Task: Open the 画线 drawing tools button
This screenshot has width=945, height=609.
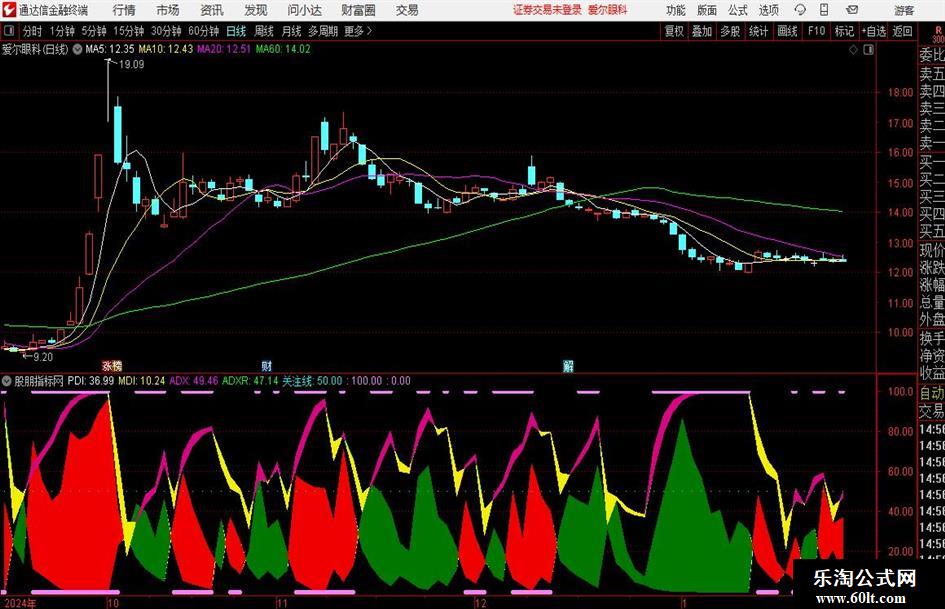Action: click(787, 31)
